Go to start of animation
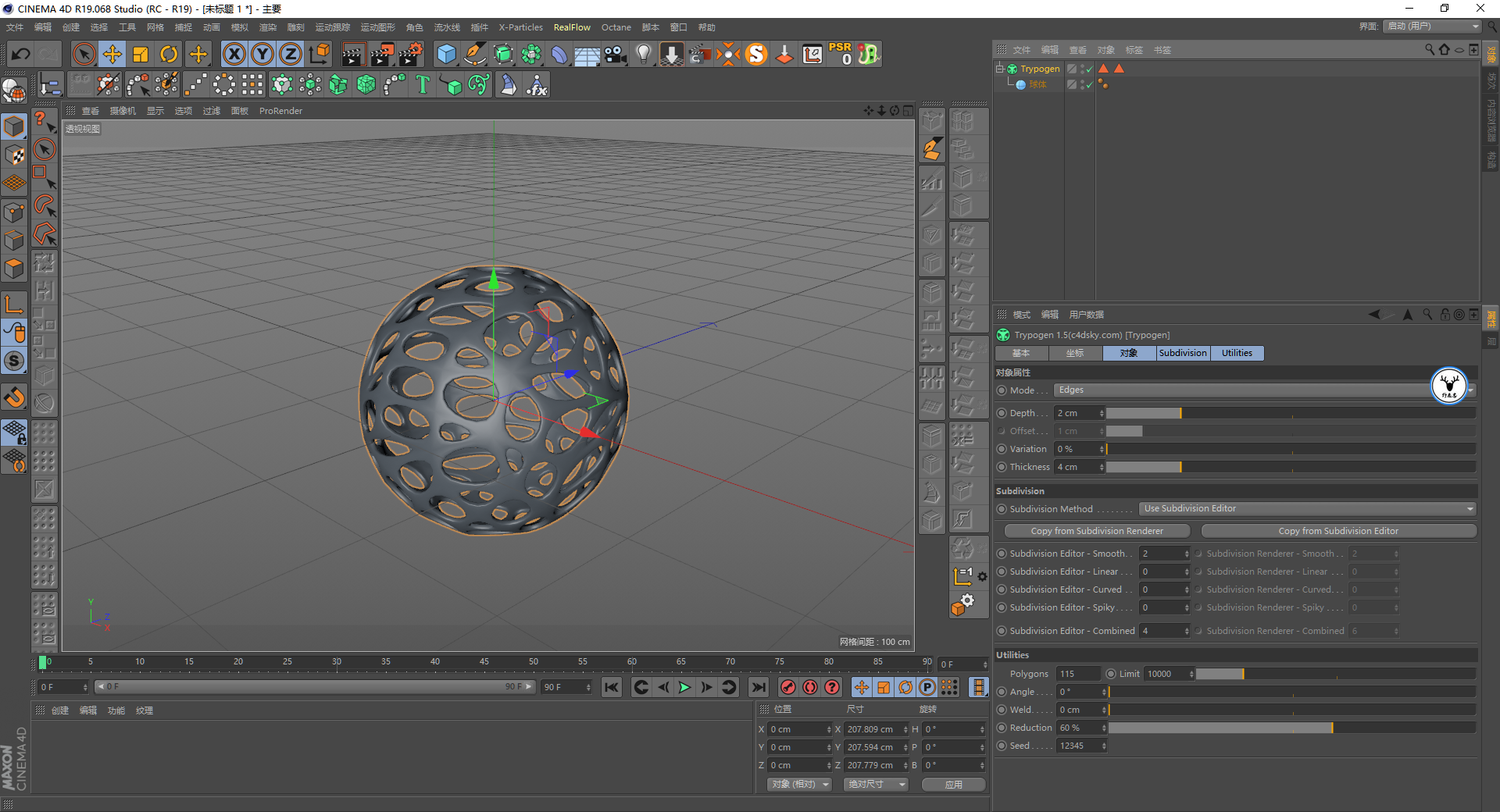Image resolution: width=1500 pixels, height=812 pixels. coord(612,687)
